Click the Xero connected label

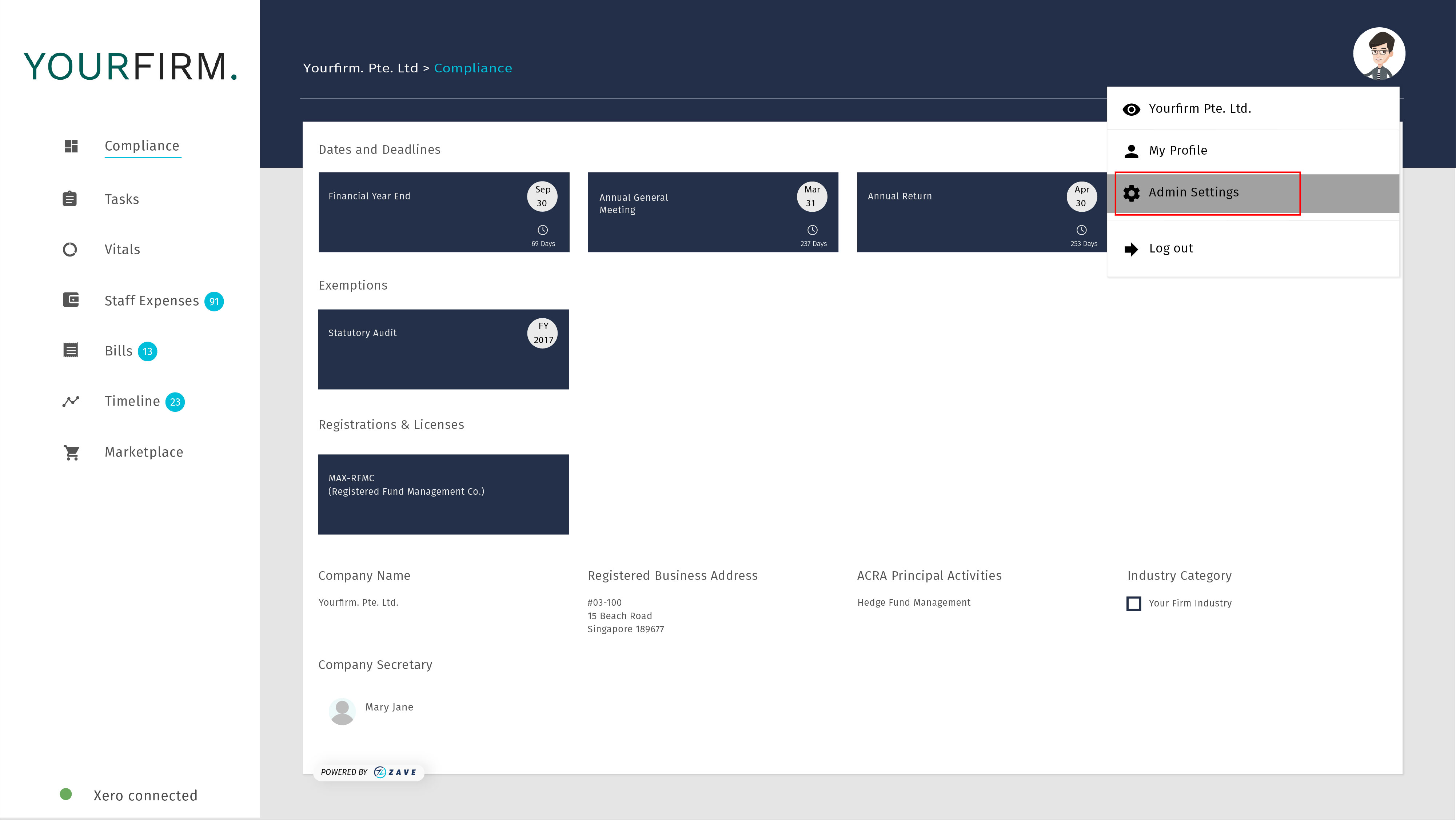pos(145,796)
